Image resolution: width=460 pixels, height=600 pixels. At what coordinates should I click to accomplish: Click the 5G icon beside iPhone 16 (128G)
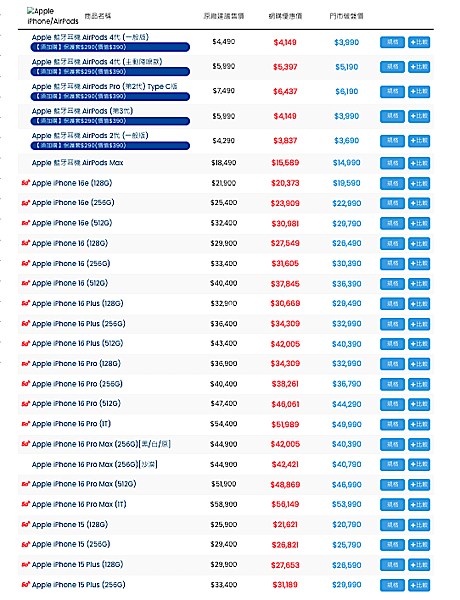coord(26,243)
